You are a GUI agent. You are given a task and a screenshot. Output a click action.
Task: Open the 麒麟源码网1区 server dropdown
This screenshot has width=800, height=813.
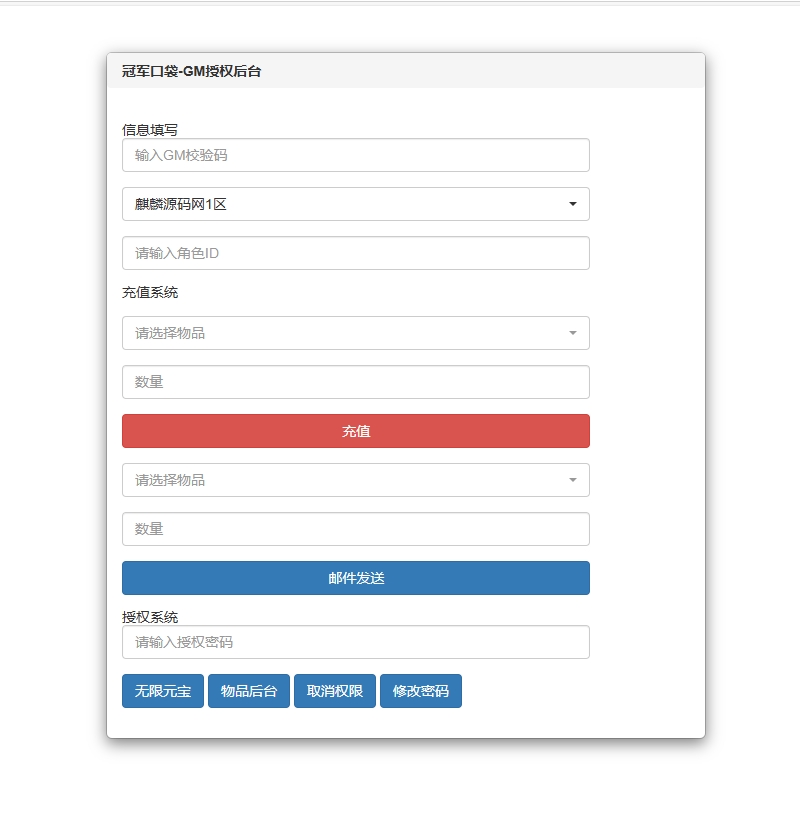(356, 204)
